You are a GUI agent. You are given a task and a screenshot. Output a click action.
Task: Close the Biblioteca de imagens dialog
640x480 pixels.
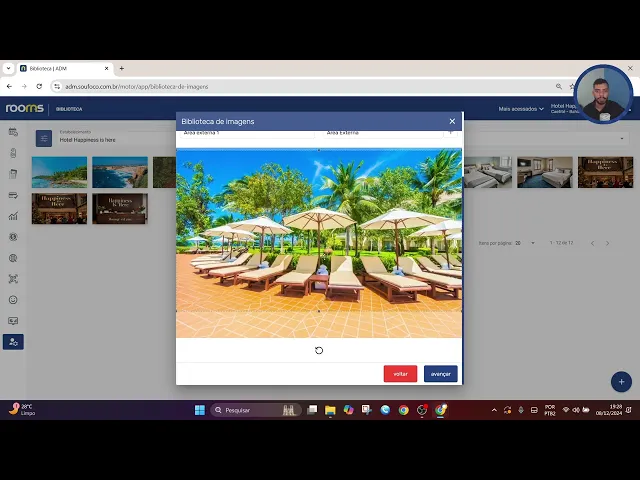[x=452, y=121]
